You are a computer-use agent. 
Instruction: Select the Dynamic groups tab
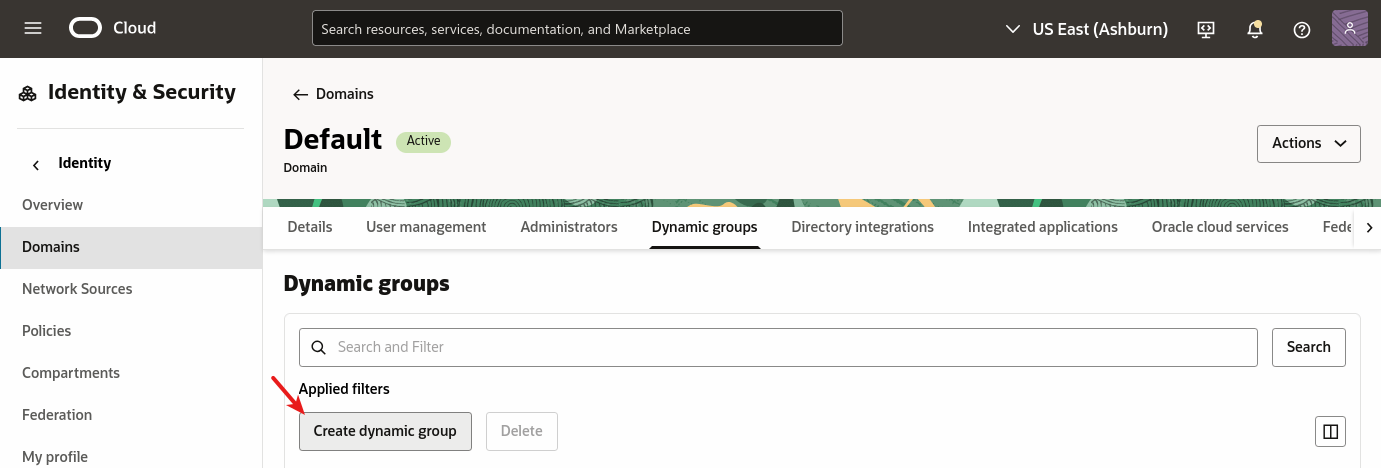(705, 227)
